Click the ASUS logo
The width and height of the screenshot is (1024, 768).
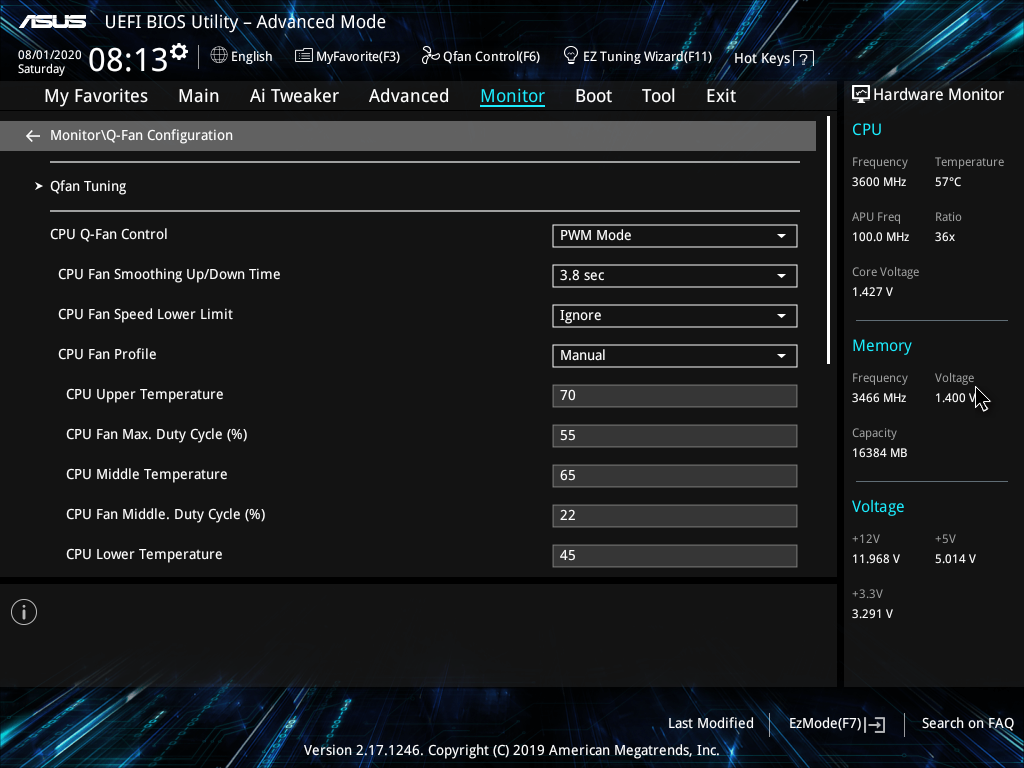point(52,22)
